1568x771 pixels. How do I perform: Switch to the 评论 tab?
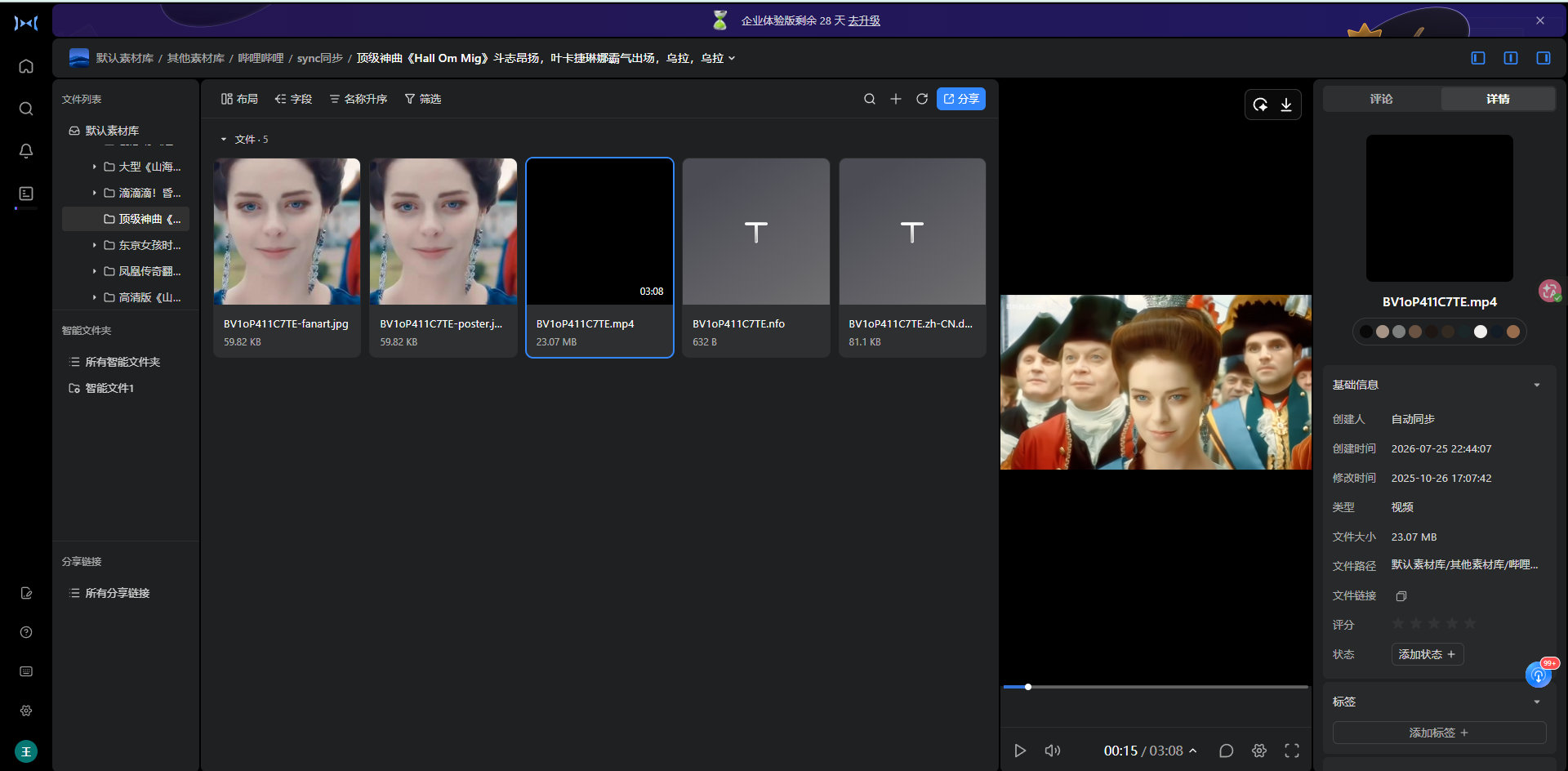tap(1382, 99)
